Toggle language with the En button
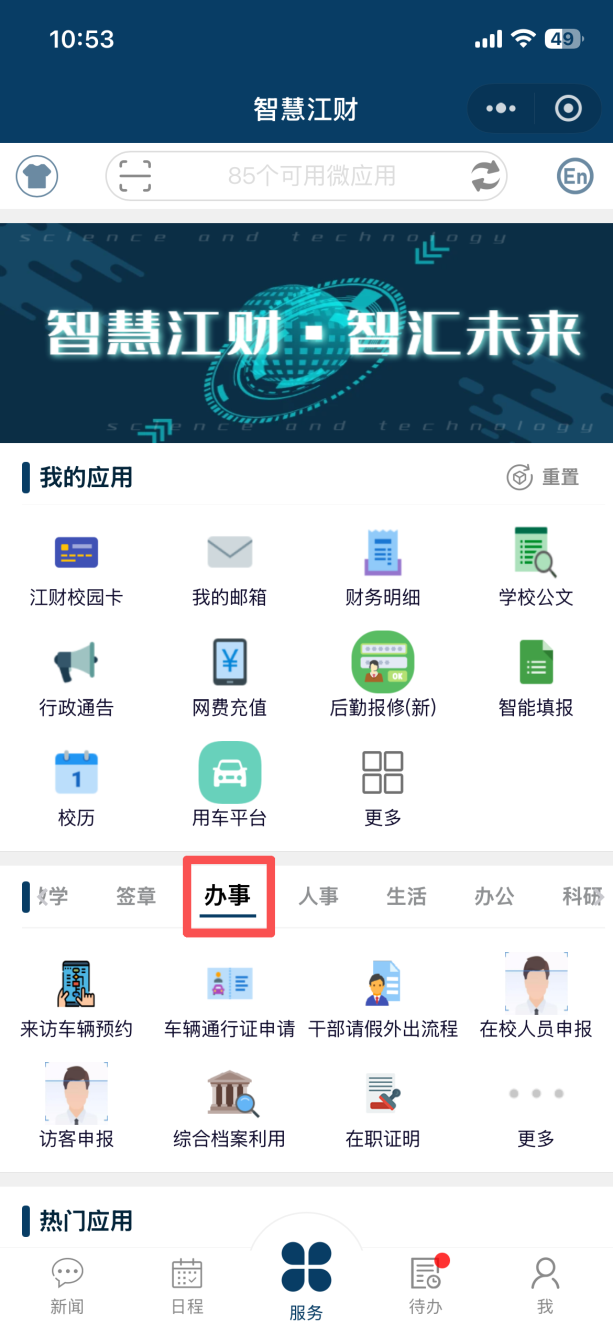Screen dimensions: 613x1326 tap(575, 177)
